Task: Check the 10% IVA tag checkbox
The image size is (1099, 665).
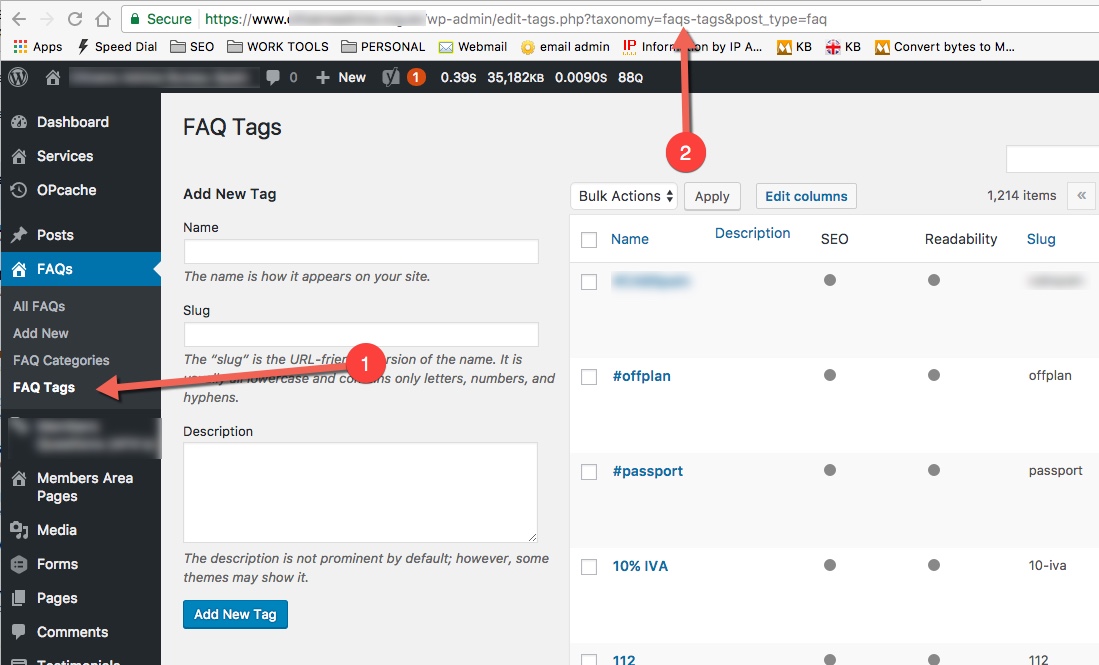Action: point(589,567)
